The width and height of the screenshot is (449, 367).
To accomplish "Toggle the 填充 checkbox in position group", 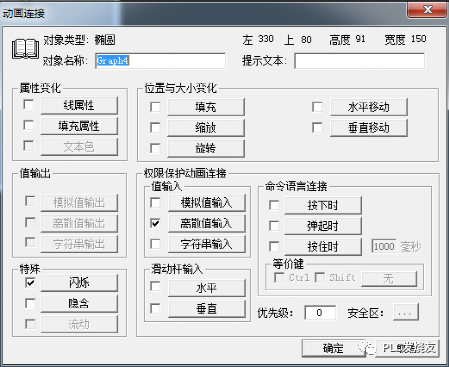I will (x=155, y=107).
